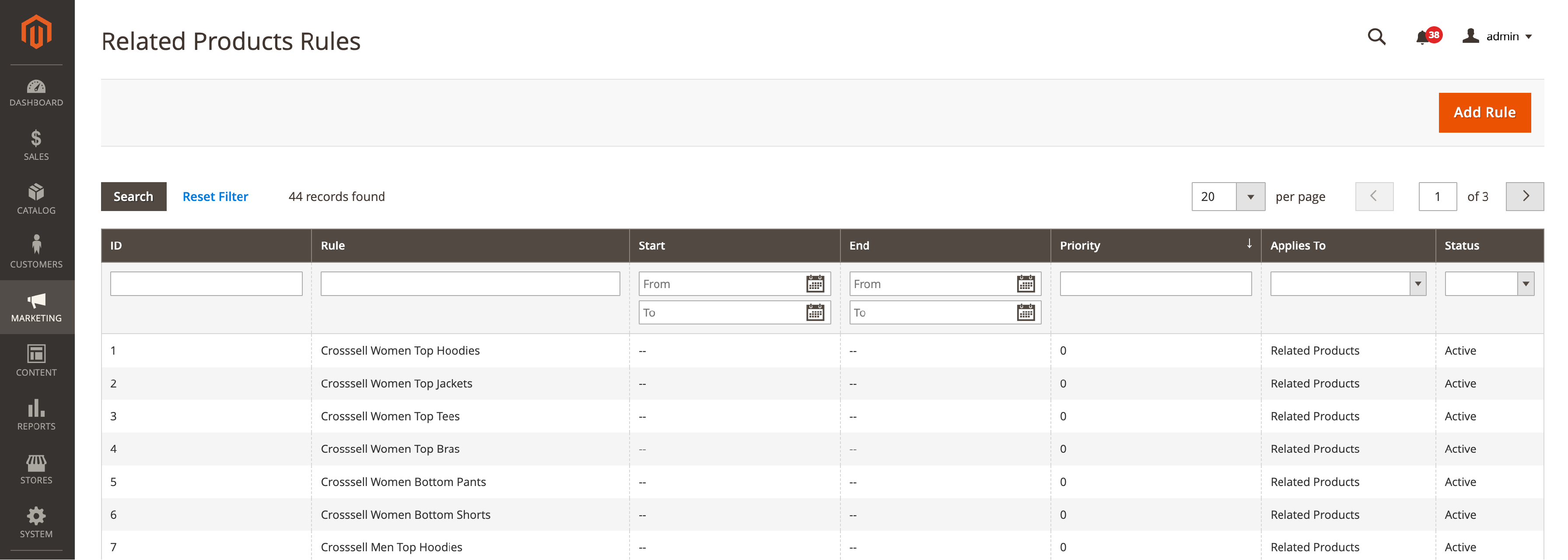Open the Marketing sidebar menu

pyautogui.click(x=36, y=307)
